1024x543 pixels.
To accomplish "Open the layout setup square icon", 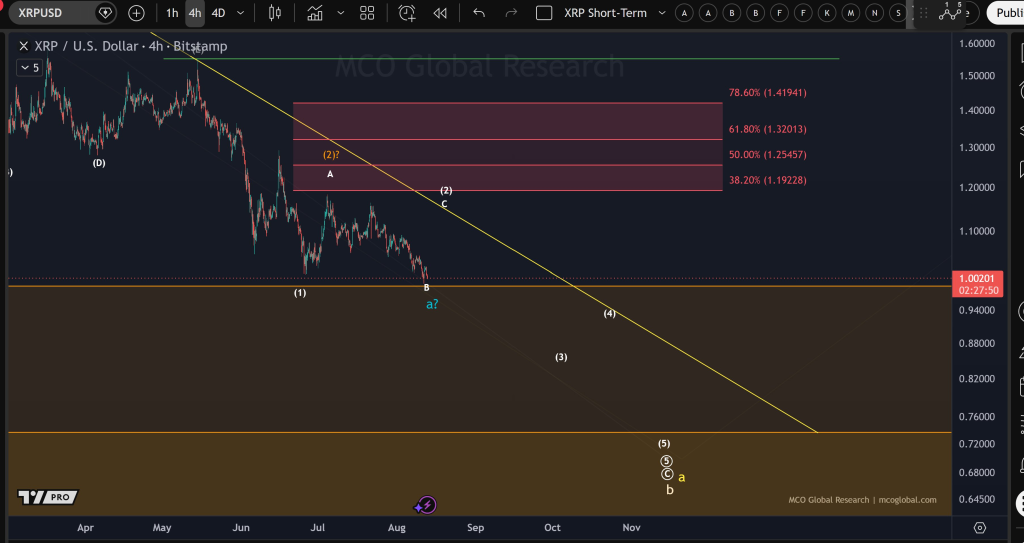I will pos(544,12).
